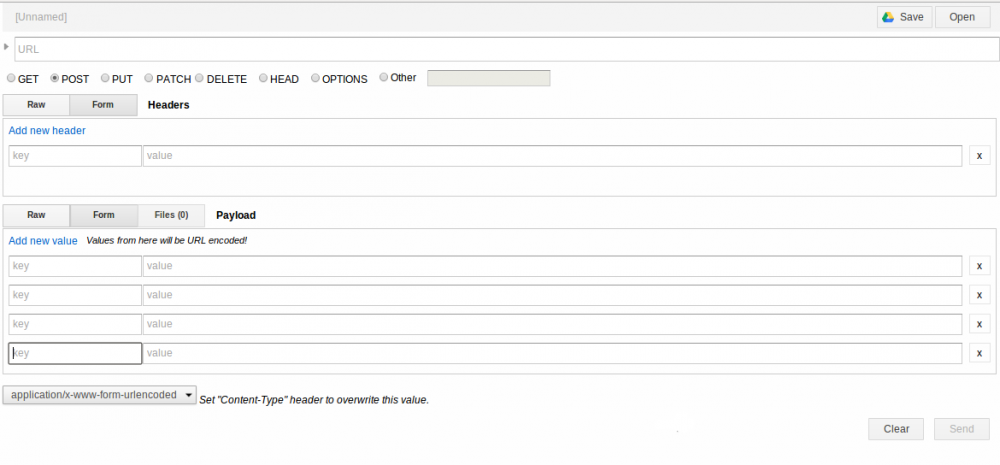Choose the PUT request method
The height and width of the screenshot is (465, 1000).
pyautogui.click(x=102, y=78)
